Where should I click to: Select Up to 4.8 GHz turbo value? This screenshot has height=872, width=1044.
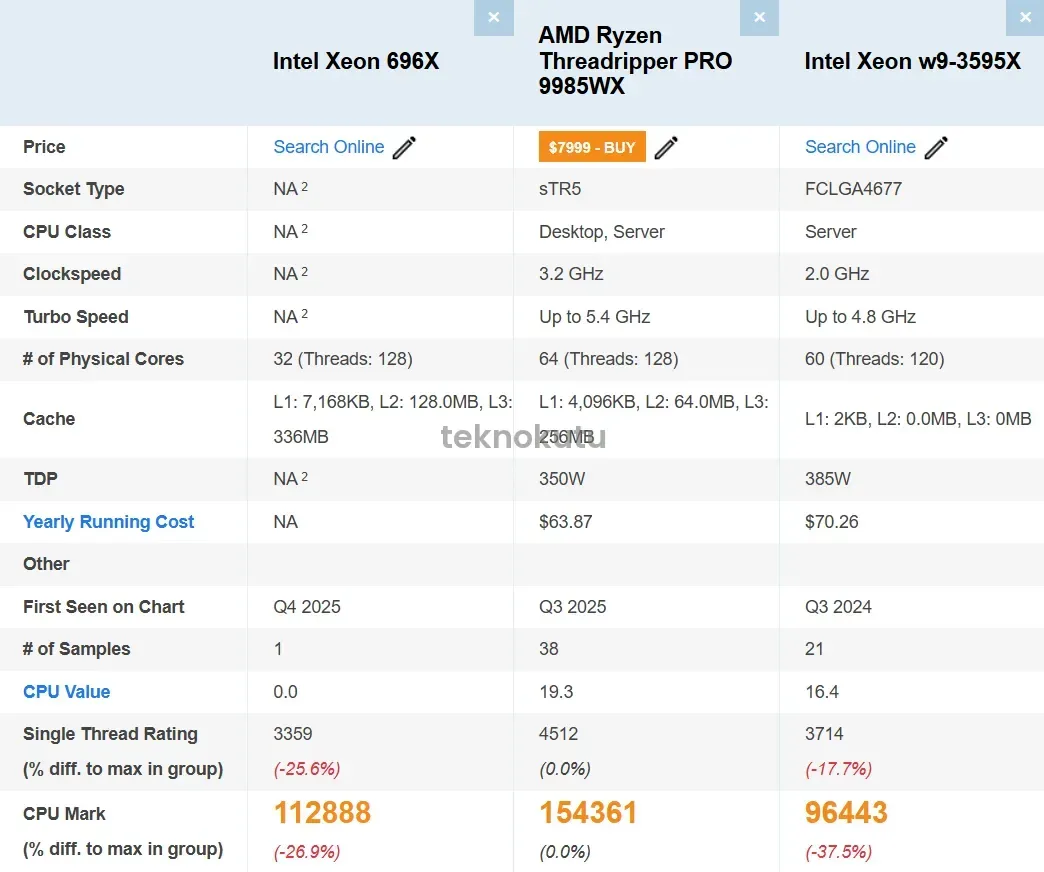click(860, 317)
